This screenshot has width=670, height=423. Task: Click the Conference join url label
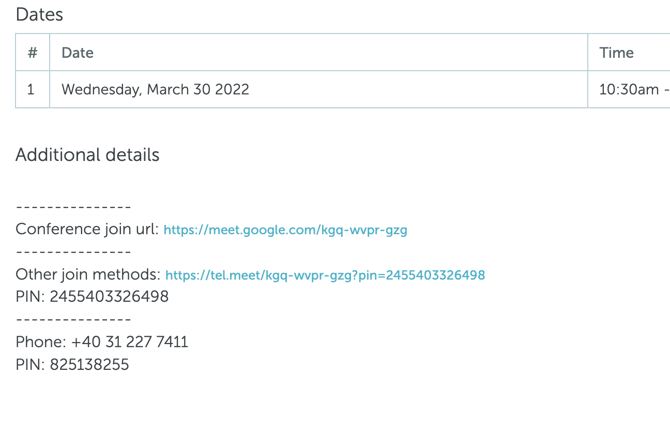click(87, 229)
